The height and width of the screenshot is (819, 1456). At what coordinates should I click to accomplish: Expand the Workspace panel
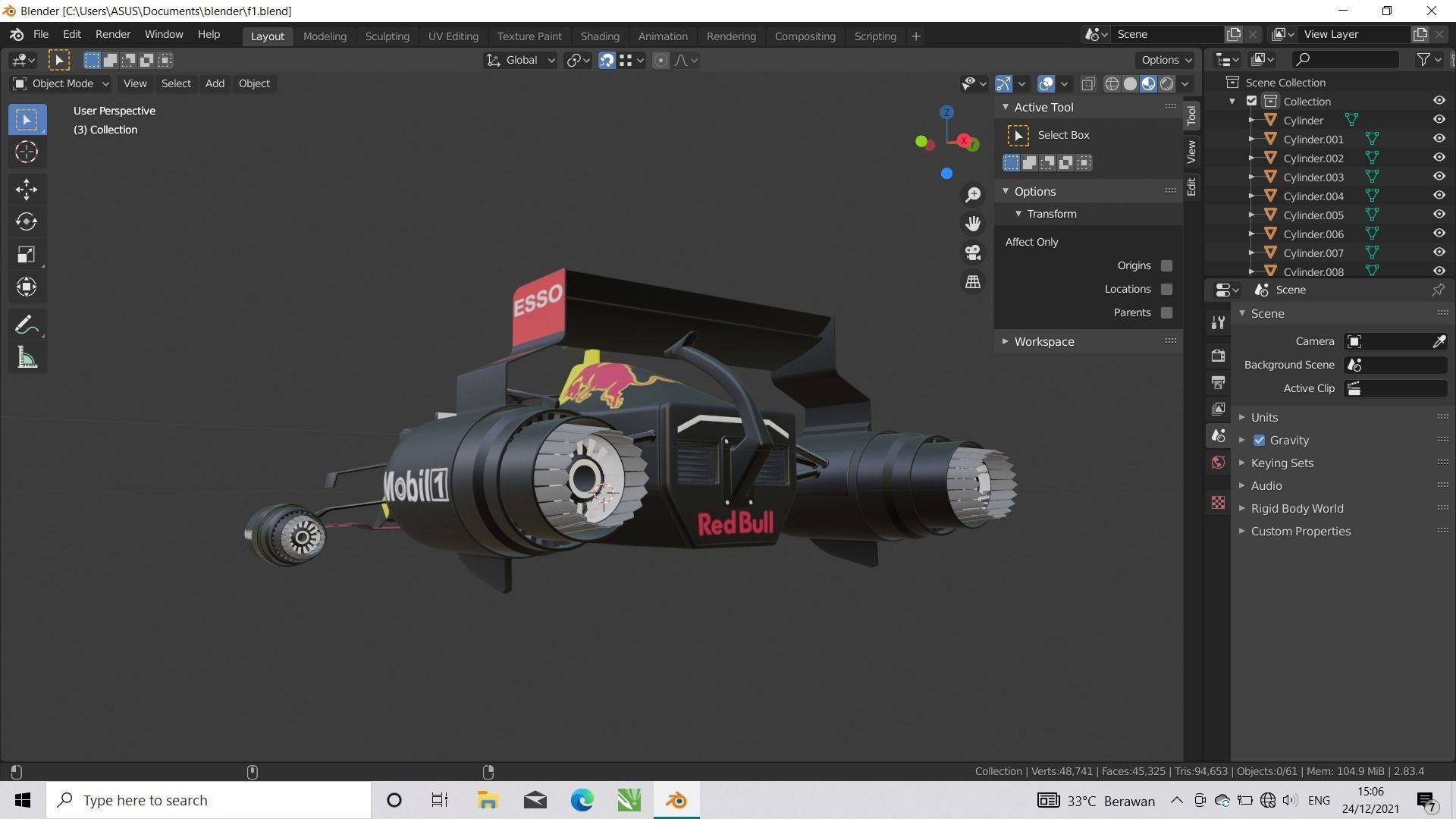point(1006,342)
